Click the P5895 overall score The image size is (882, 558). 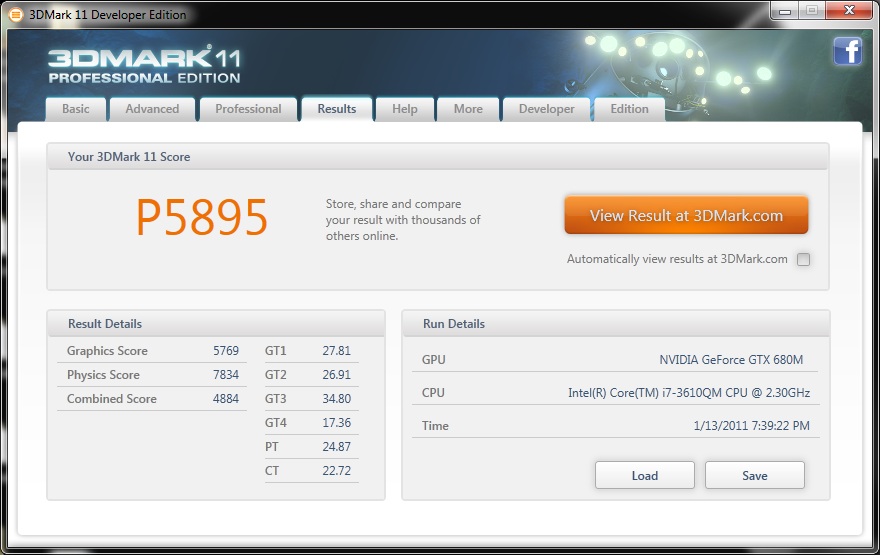pyautogui.click(x=201, y=218)
